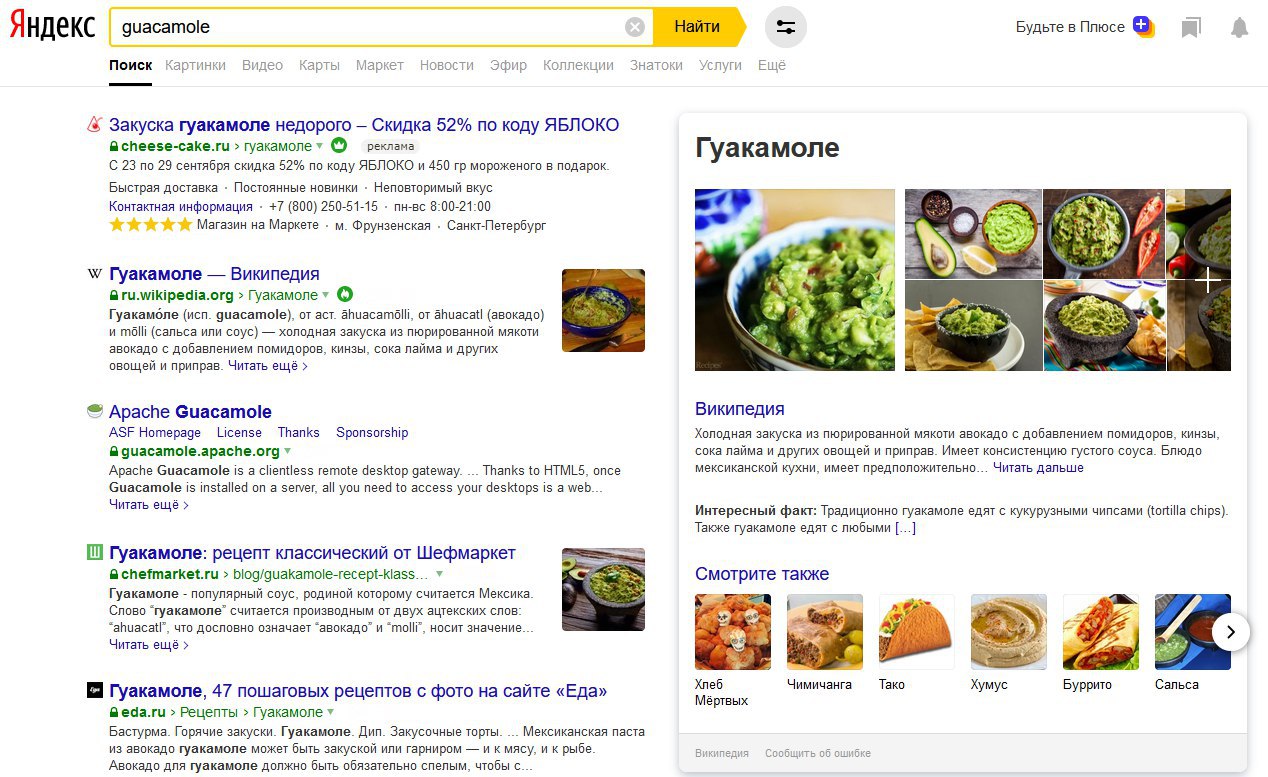Click the Wikipedia W favicon
The image size is (1268, 777).
pos(95,273)
